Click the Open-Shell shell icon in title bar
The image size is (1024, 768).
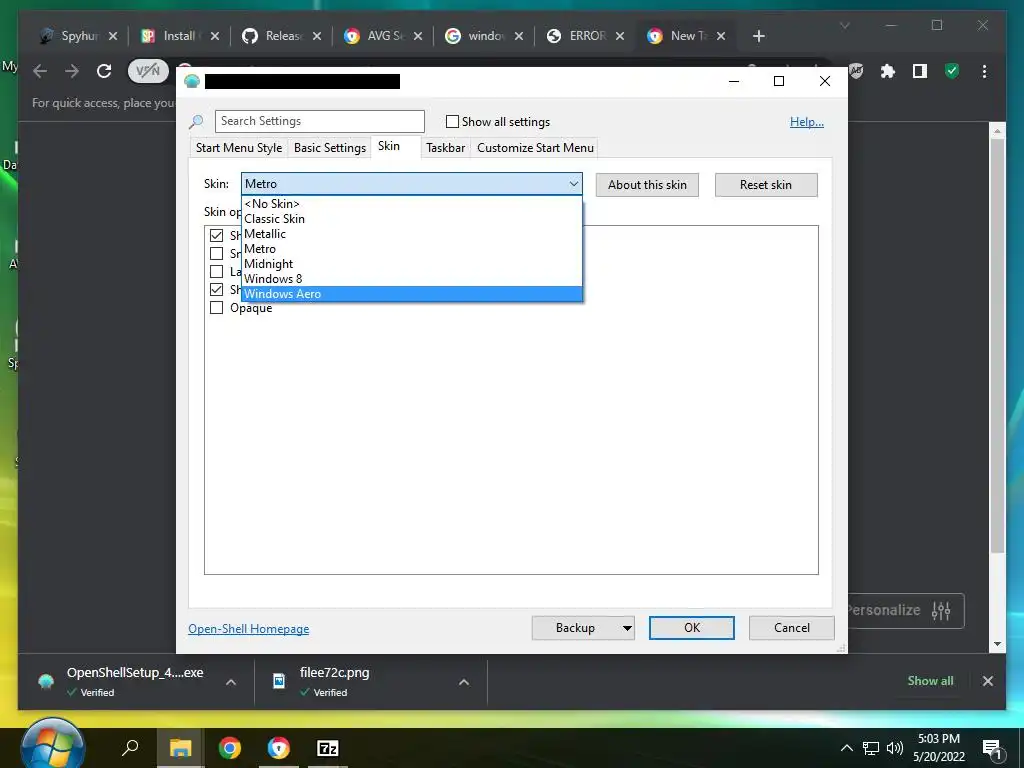[192, 81]
